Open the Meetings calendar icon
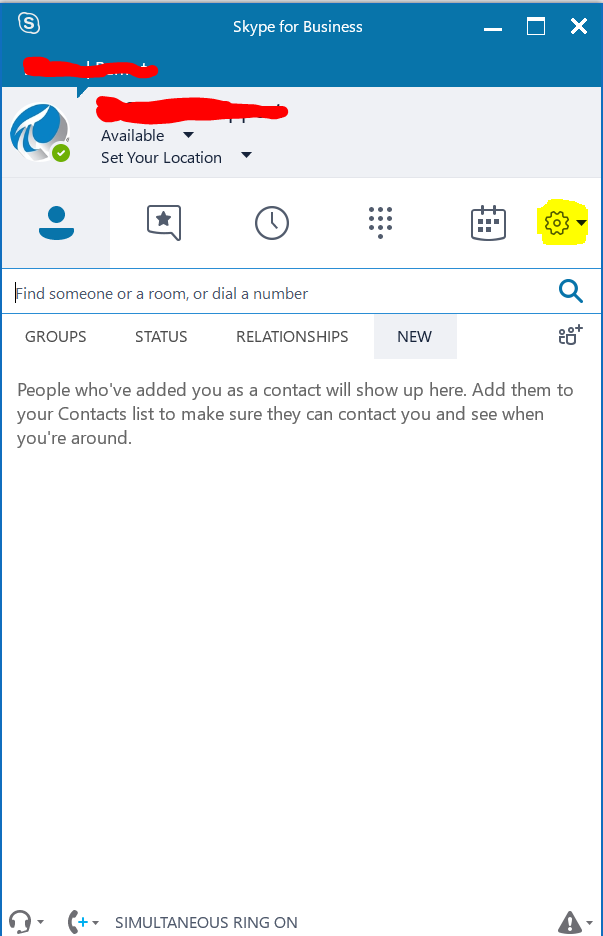 [488, 222]
